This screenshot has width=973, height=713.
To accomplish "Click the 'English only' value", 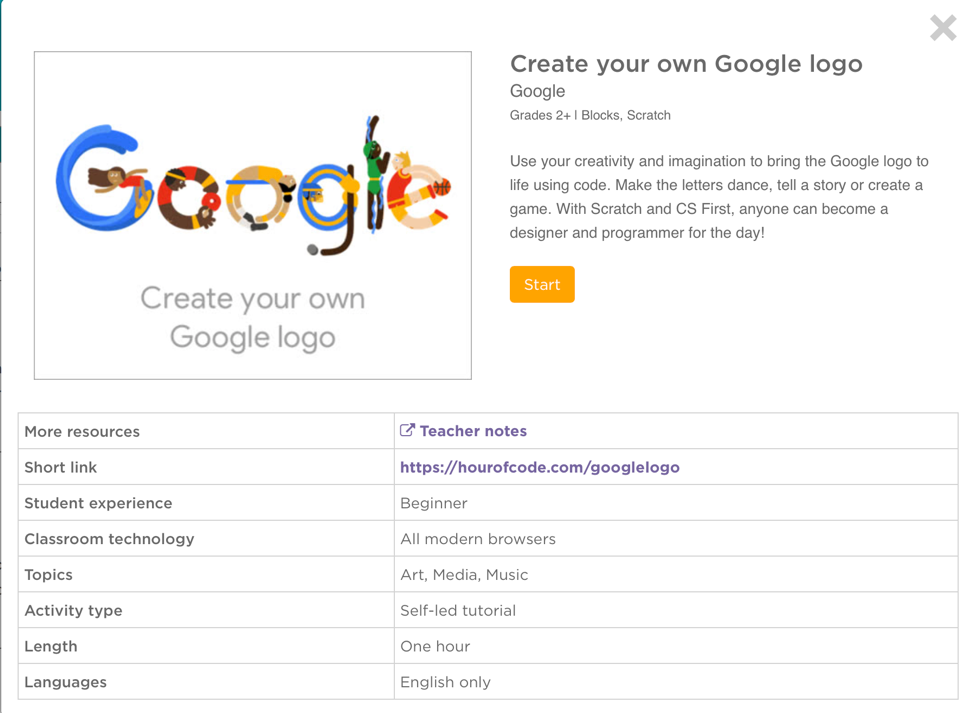I will tap(445, 682).
